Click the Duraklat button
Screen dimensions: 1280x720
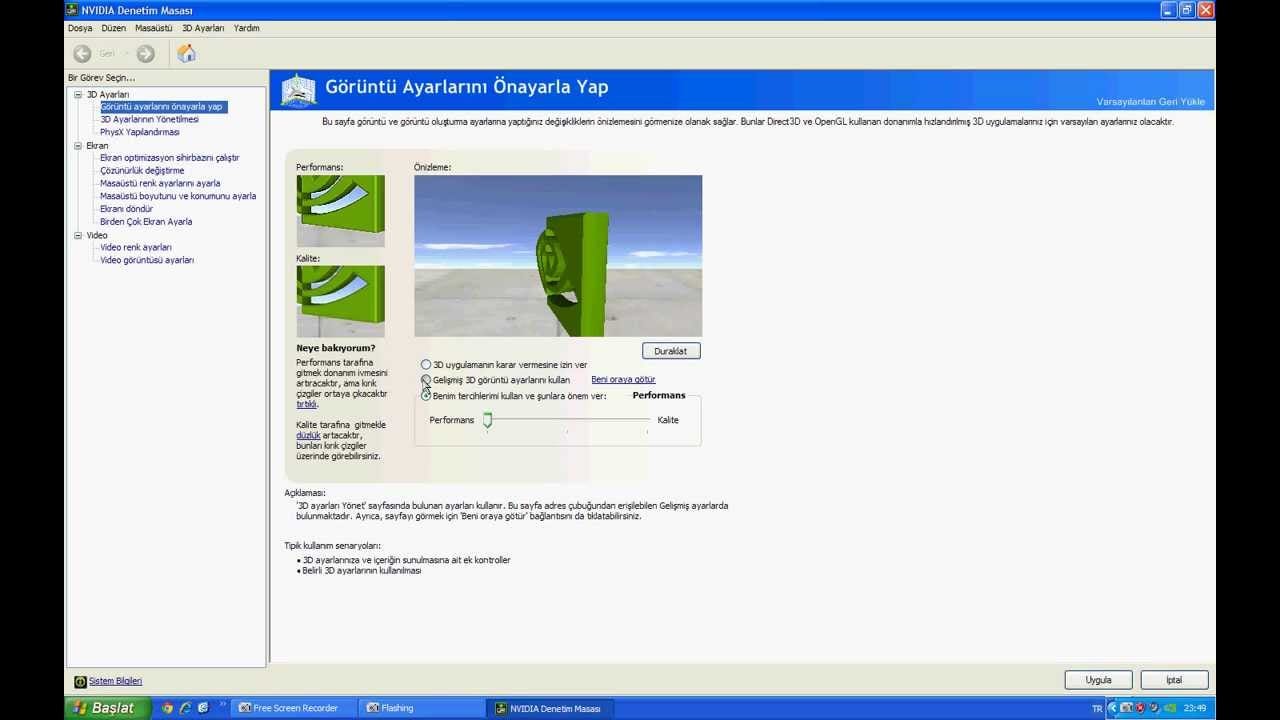click(x=671, y=351)
